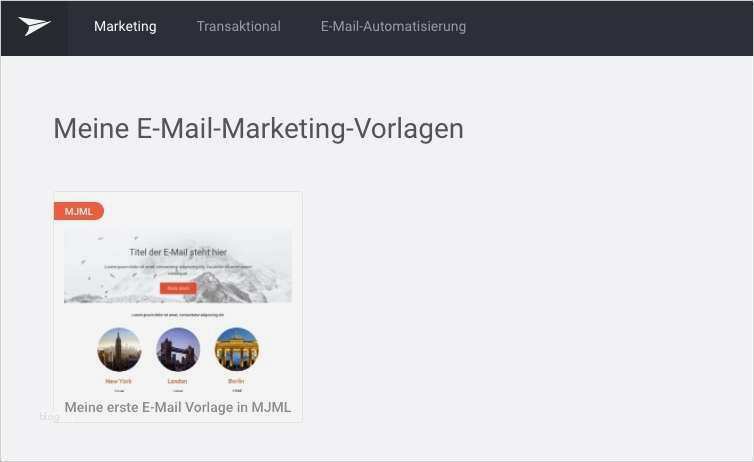Image resolution: width=754 pixels, height=462 pixels.
Task: Click the lorem ipsum line below hero image
Action: pos(178,315)
